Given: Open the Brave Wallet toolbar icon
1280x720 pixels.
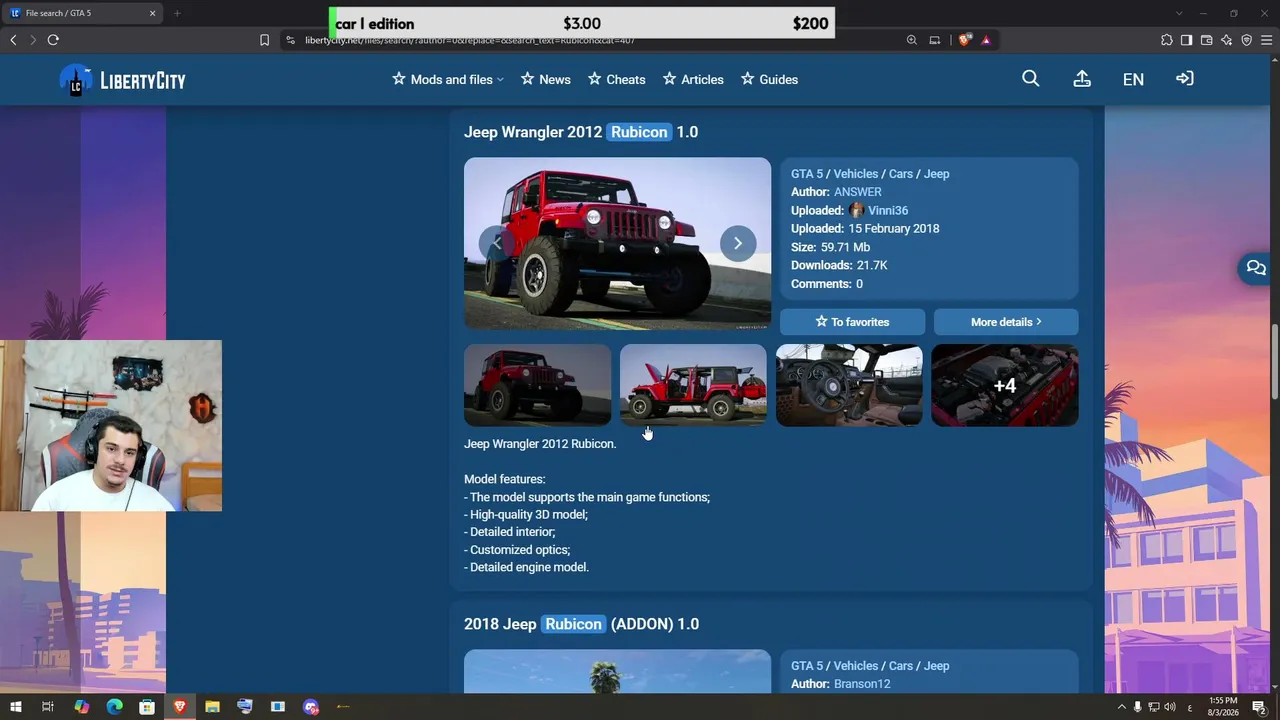Looking at the screenshot, I should tap(1207, 40).
